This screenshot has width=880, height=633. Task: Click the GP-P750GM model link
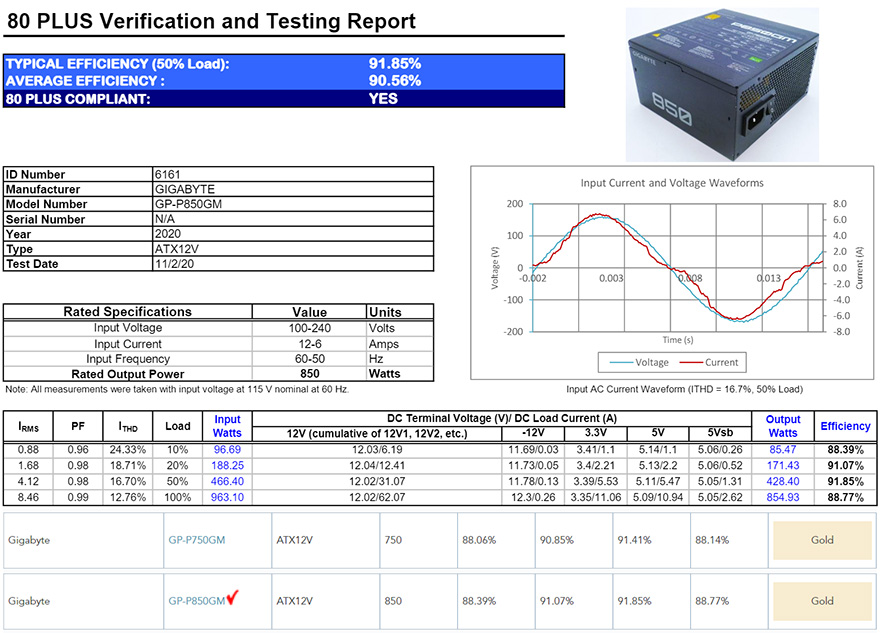click(x=196, y=540)
